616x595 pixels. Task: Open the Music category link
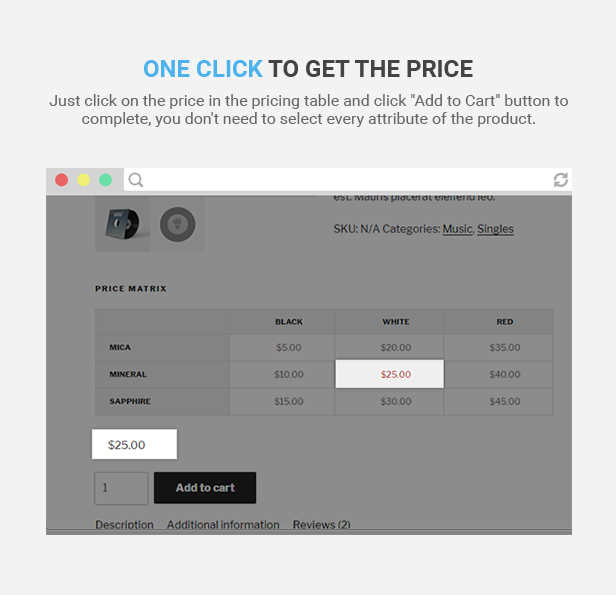click(457, 229)
